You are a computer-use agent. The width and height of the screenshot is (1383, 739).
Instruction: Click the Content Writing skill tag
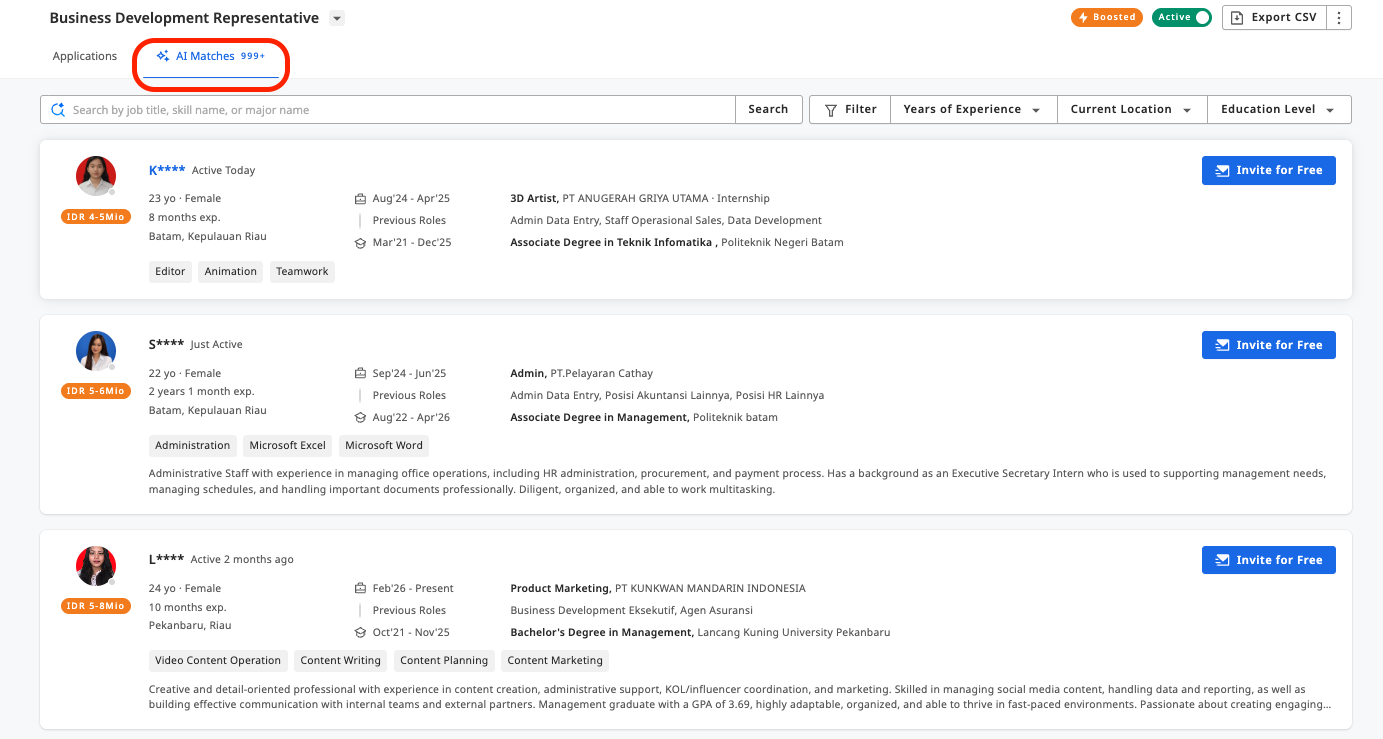coord(341,660)
